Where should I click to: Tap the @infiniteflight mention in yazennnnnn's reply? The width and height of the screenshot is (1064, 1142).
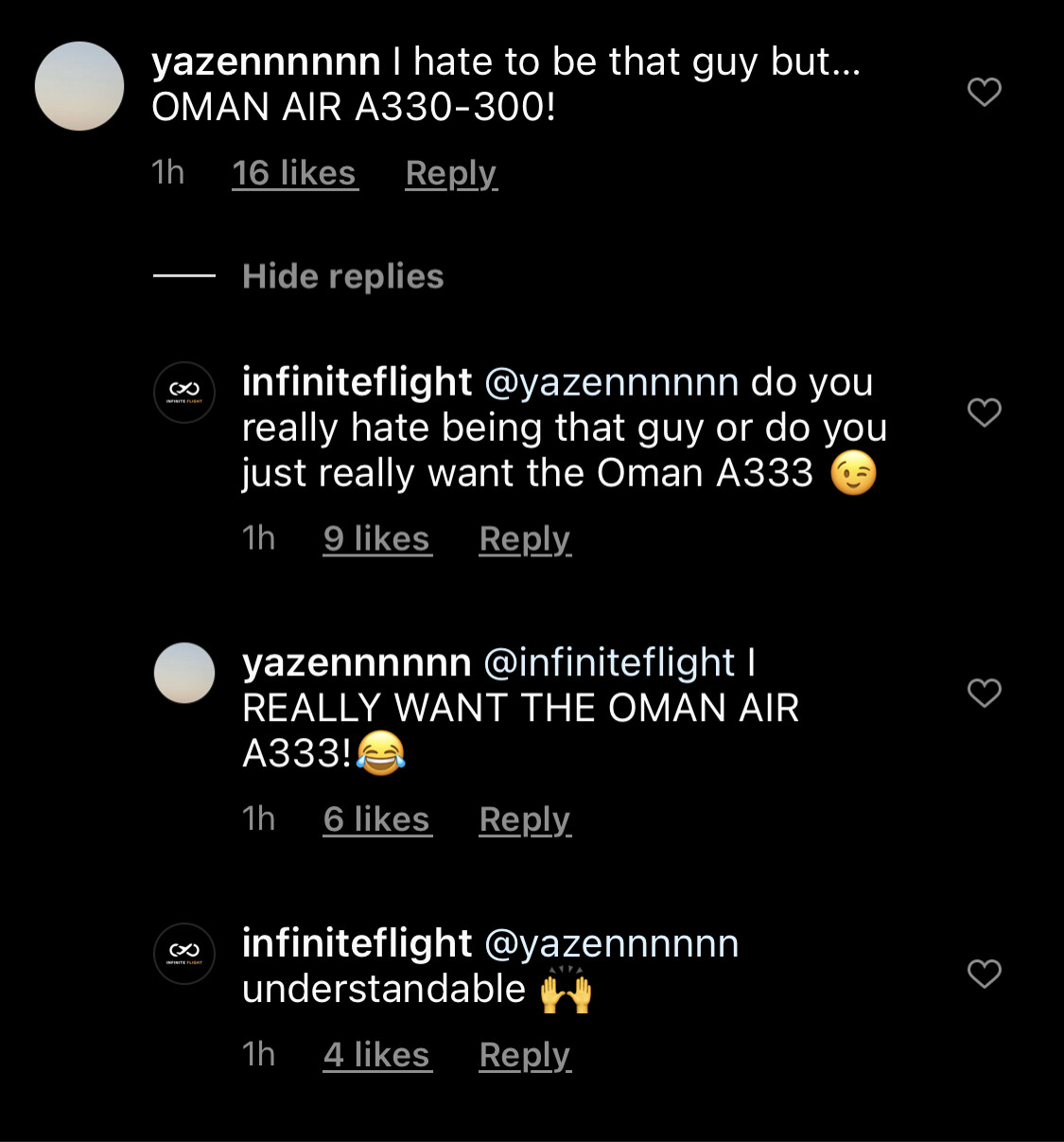tap(609, 662)
